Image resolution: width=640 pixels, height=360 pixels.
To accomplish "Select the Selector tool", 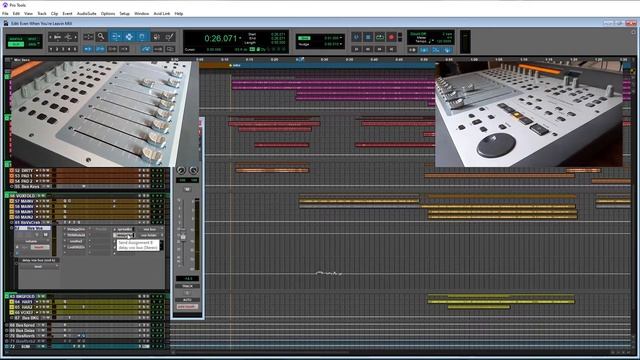I will pyautogui.click(x=129, y=37).
